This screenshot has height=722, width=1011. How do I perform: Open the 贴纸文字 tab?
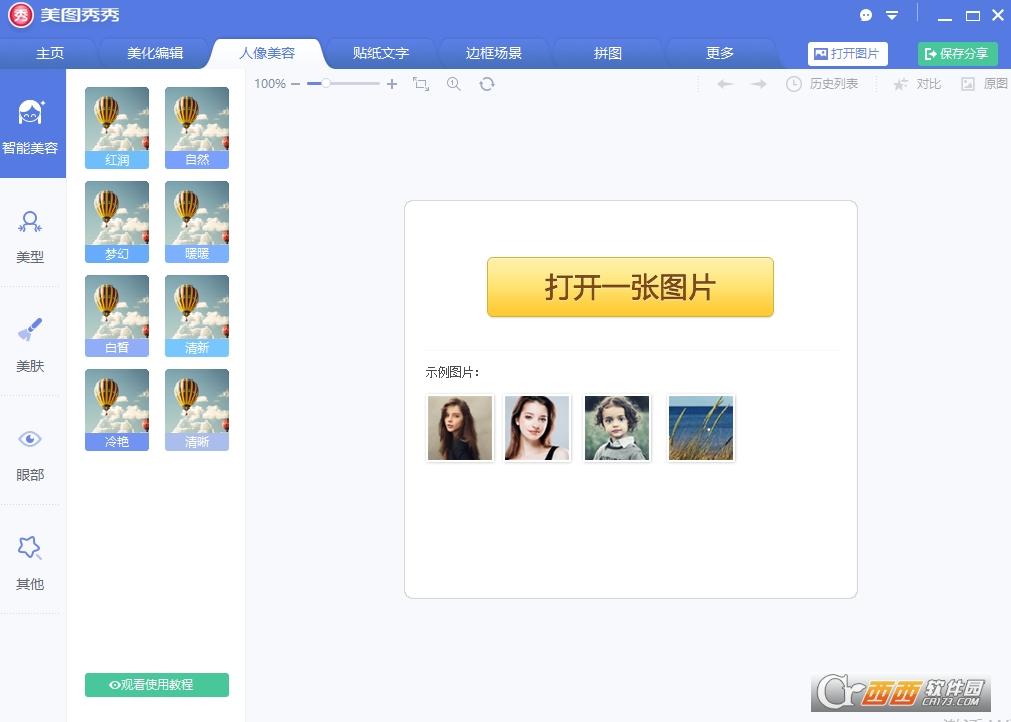tap(380, 54)
